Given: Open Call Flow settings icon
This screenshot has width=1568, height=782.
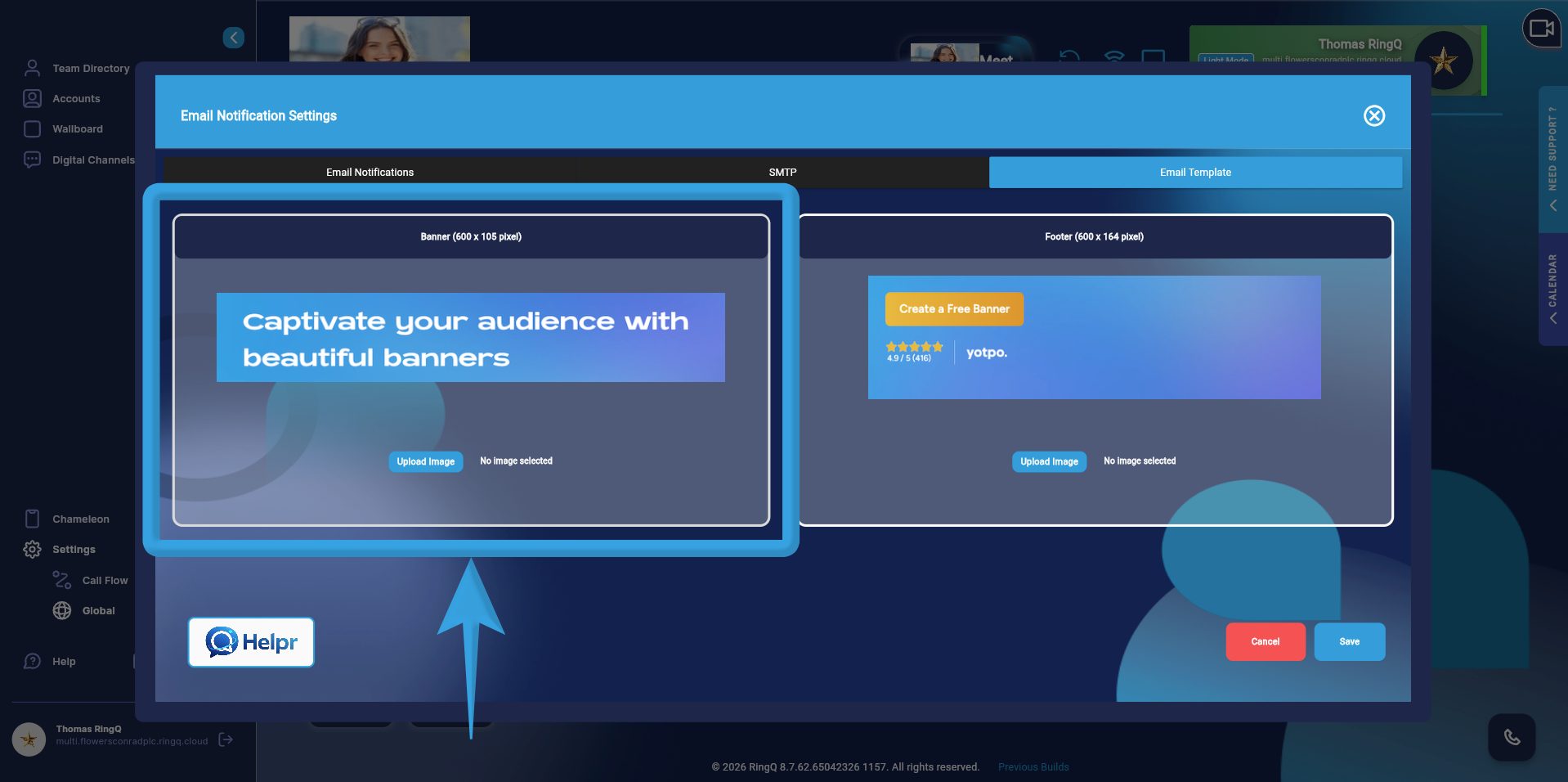Looking at the screenshot, I should 62,580.
